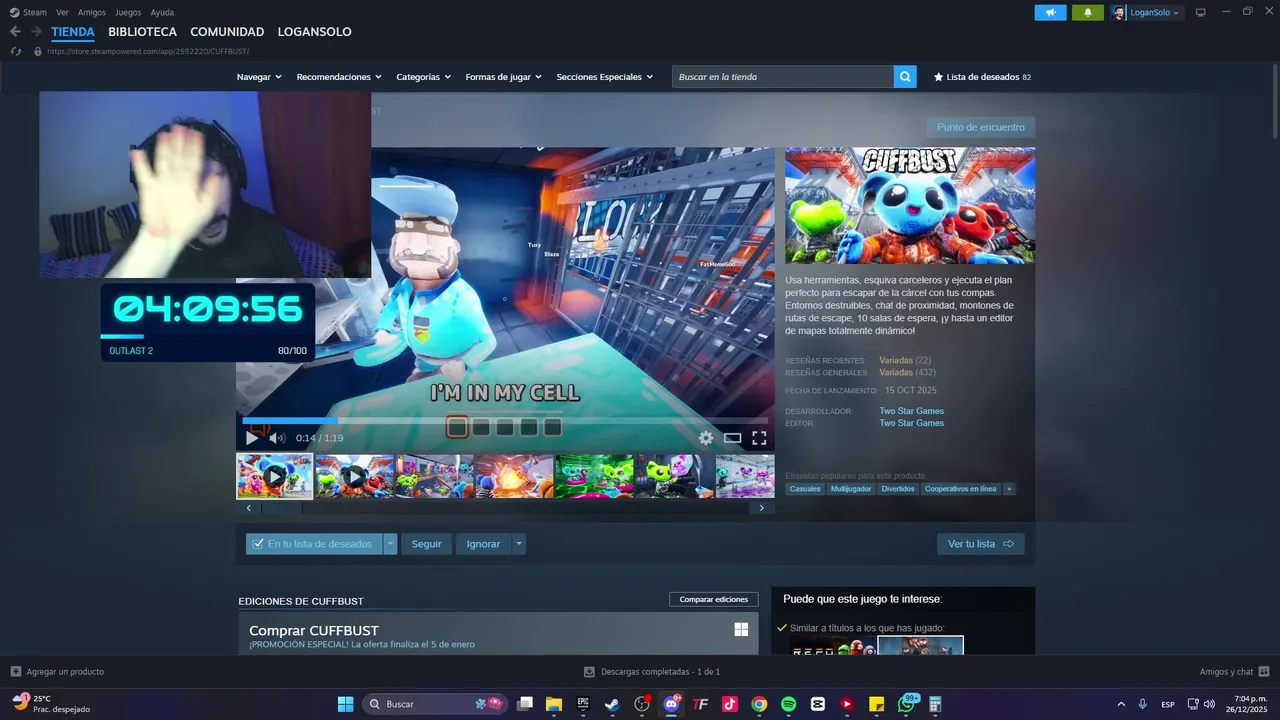The image size is (1280, 720).
Task: Open Navegar dropdown menu
Action: point(259,77)
